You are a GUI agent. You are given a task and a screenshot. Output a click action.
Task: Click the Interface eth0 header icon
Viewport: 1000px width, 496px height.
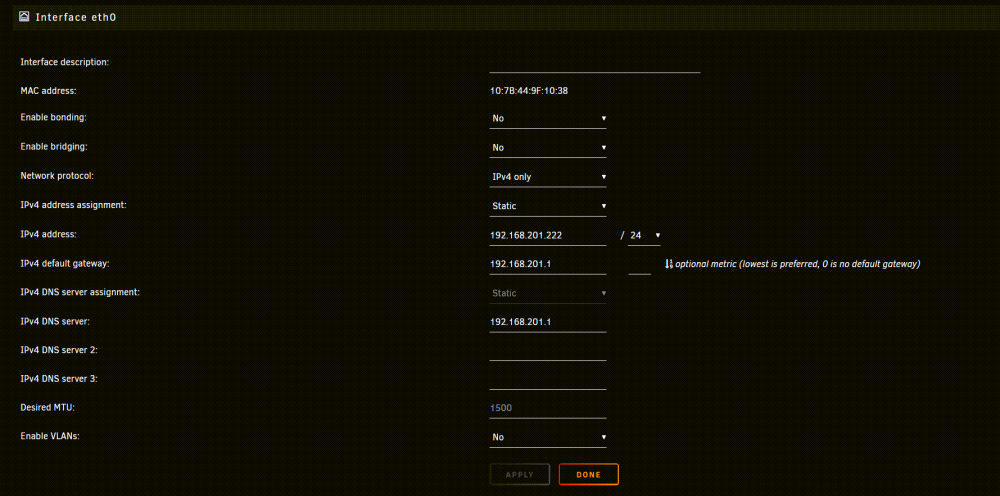[x=24, y=17]
